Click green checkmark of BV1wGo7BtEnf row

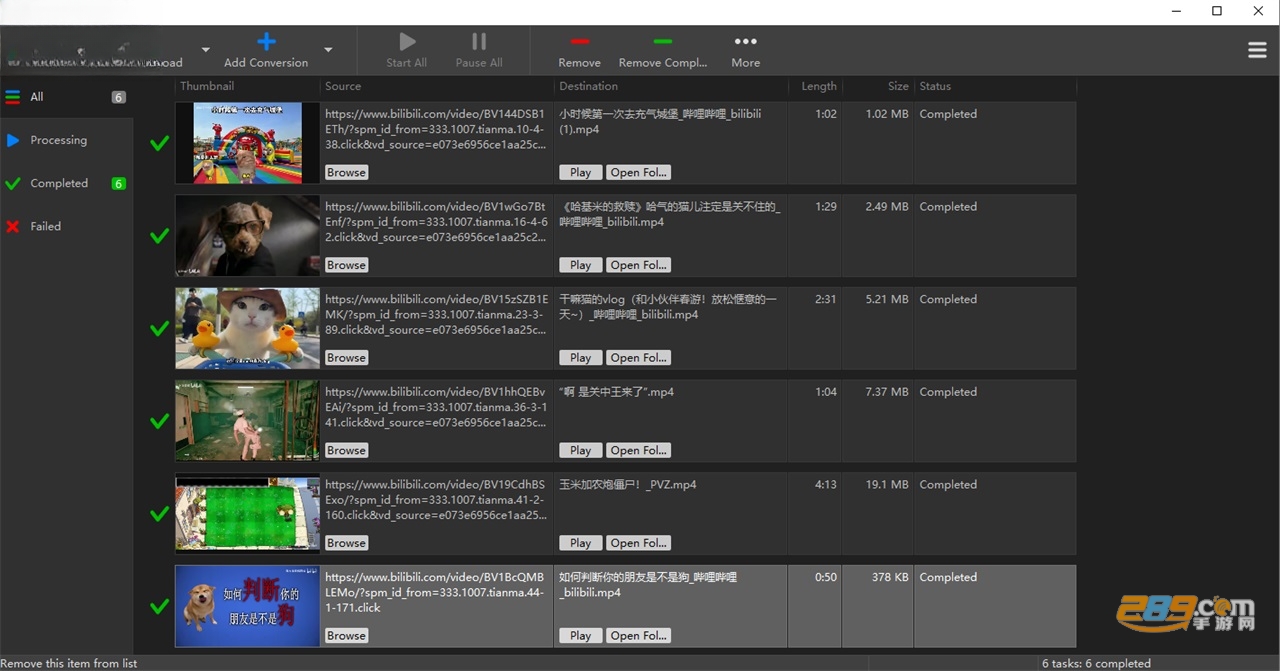tap(159, 236)
